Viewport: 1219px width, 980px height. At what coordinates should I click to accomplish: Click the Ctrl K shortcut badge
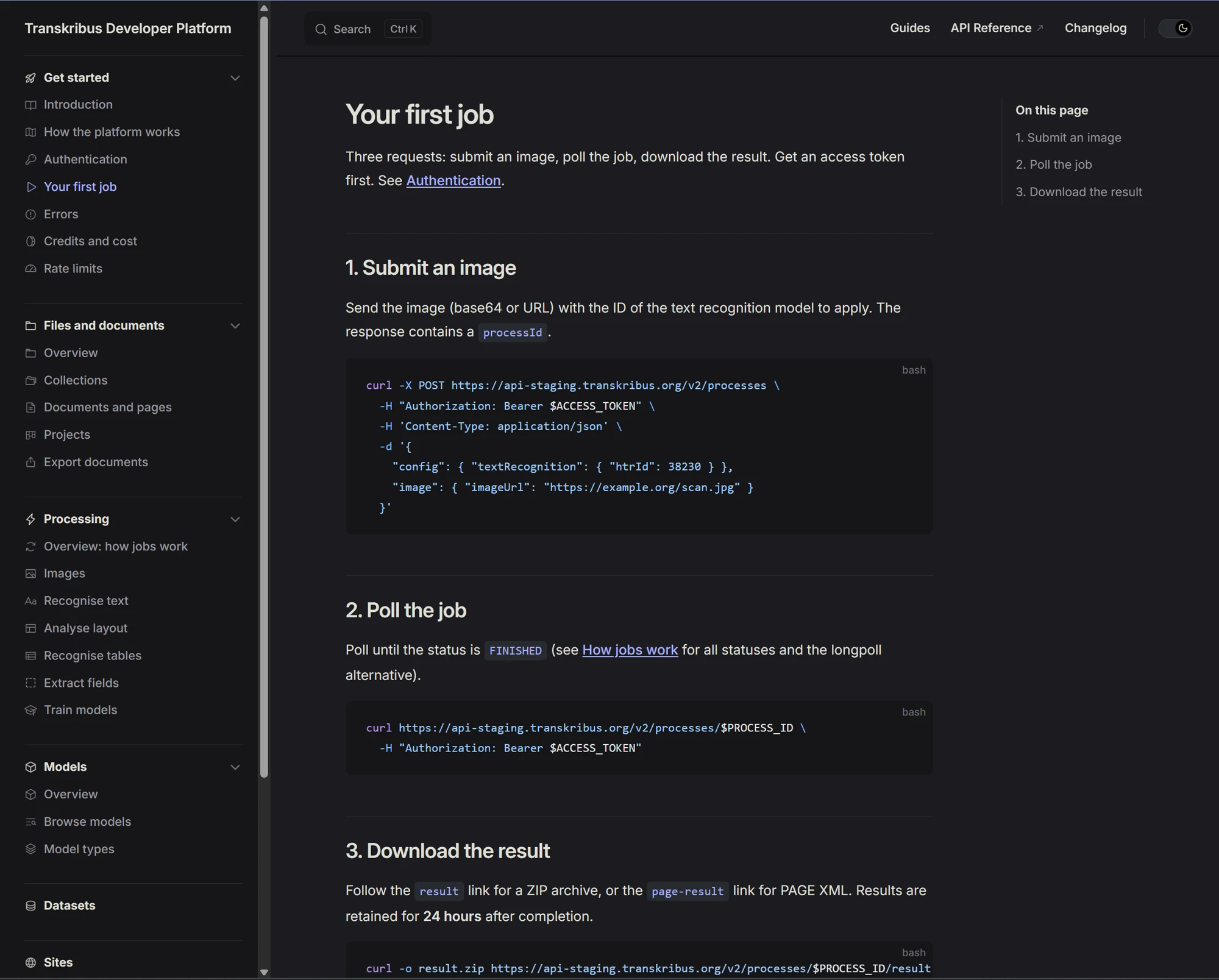click(x=403, y=29)
